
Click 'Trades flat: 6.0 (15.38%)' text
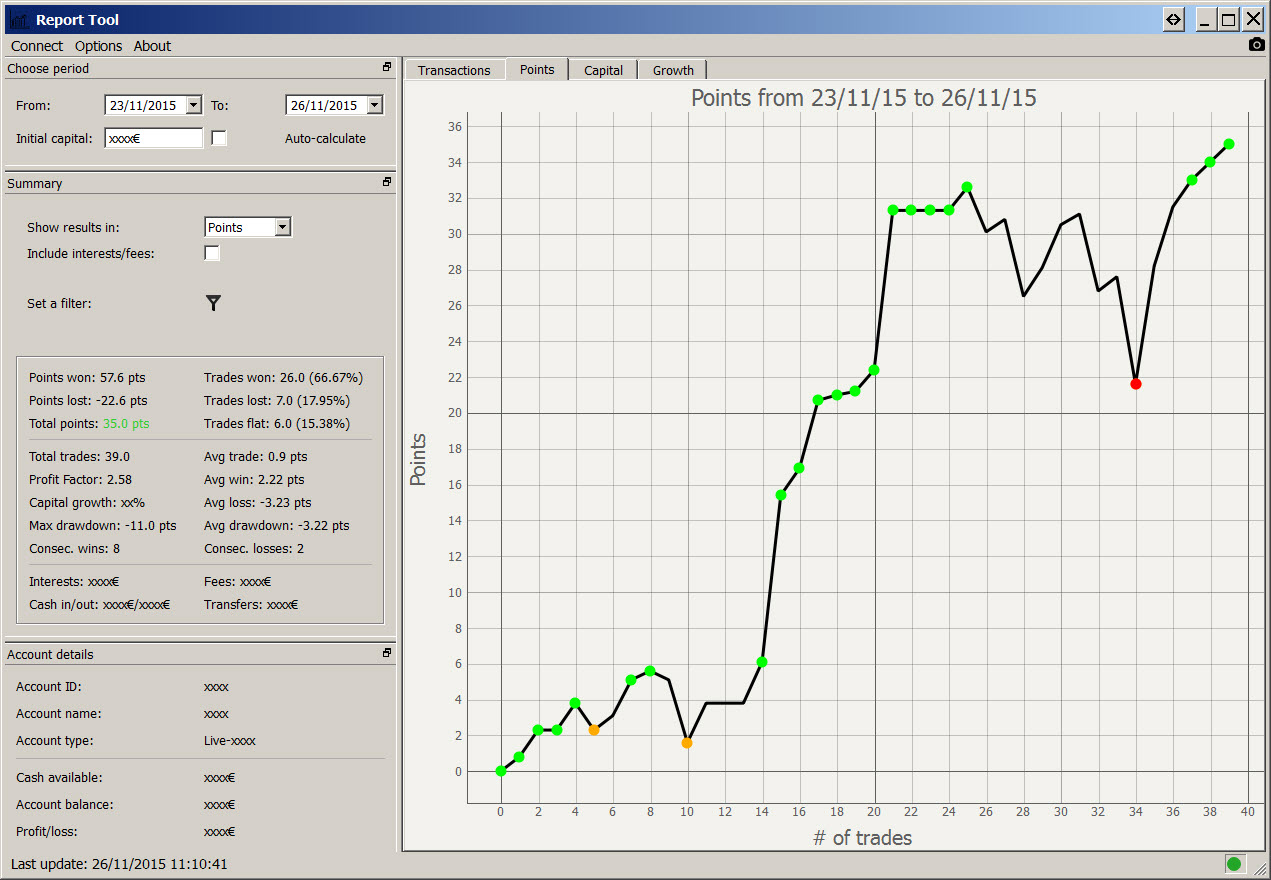277,424
